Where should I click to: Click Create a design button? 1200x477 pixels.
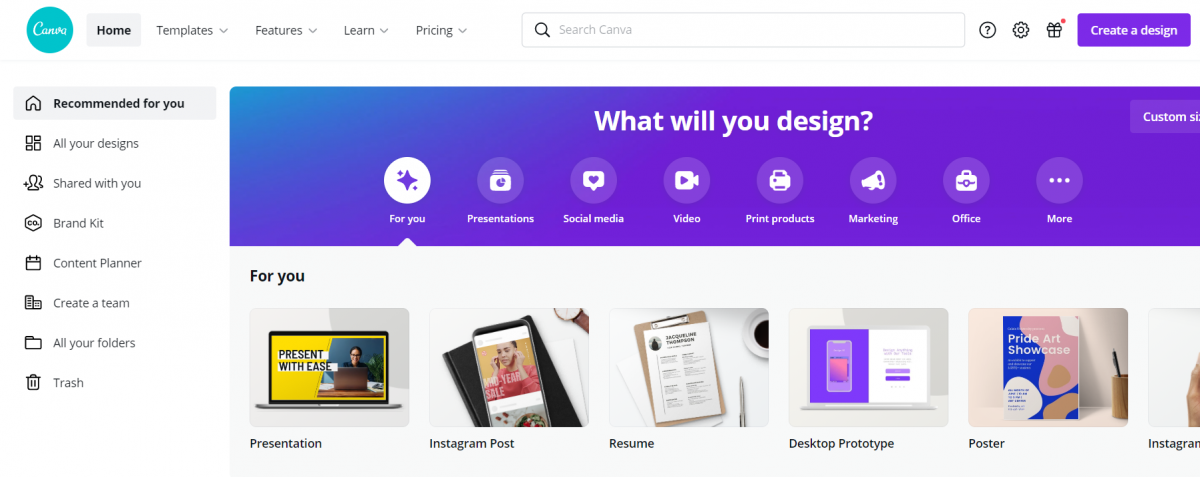pyautogui.click(x=1134, y=30)
